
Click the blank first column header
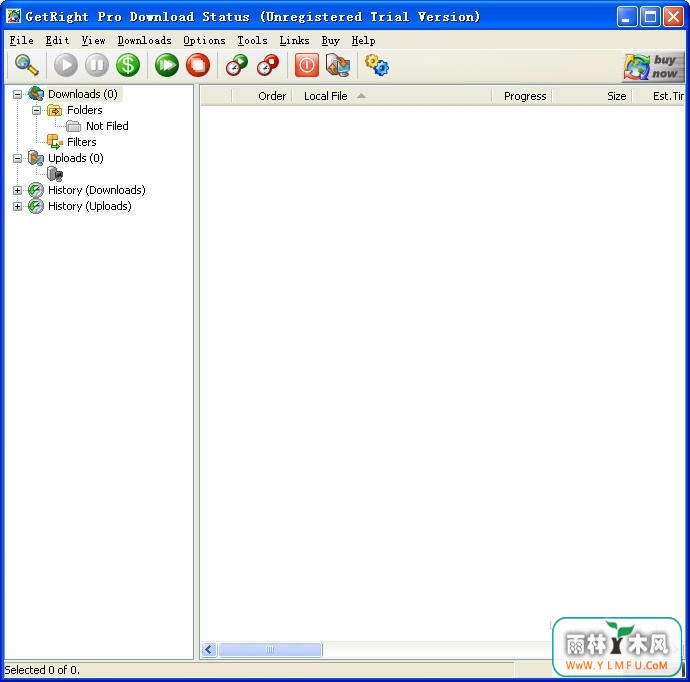tap(216, 96)
